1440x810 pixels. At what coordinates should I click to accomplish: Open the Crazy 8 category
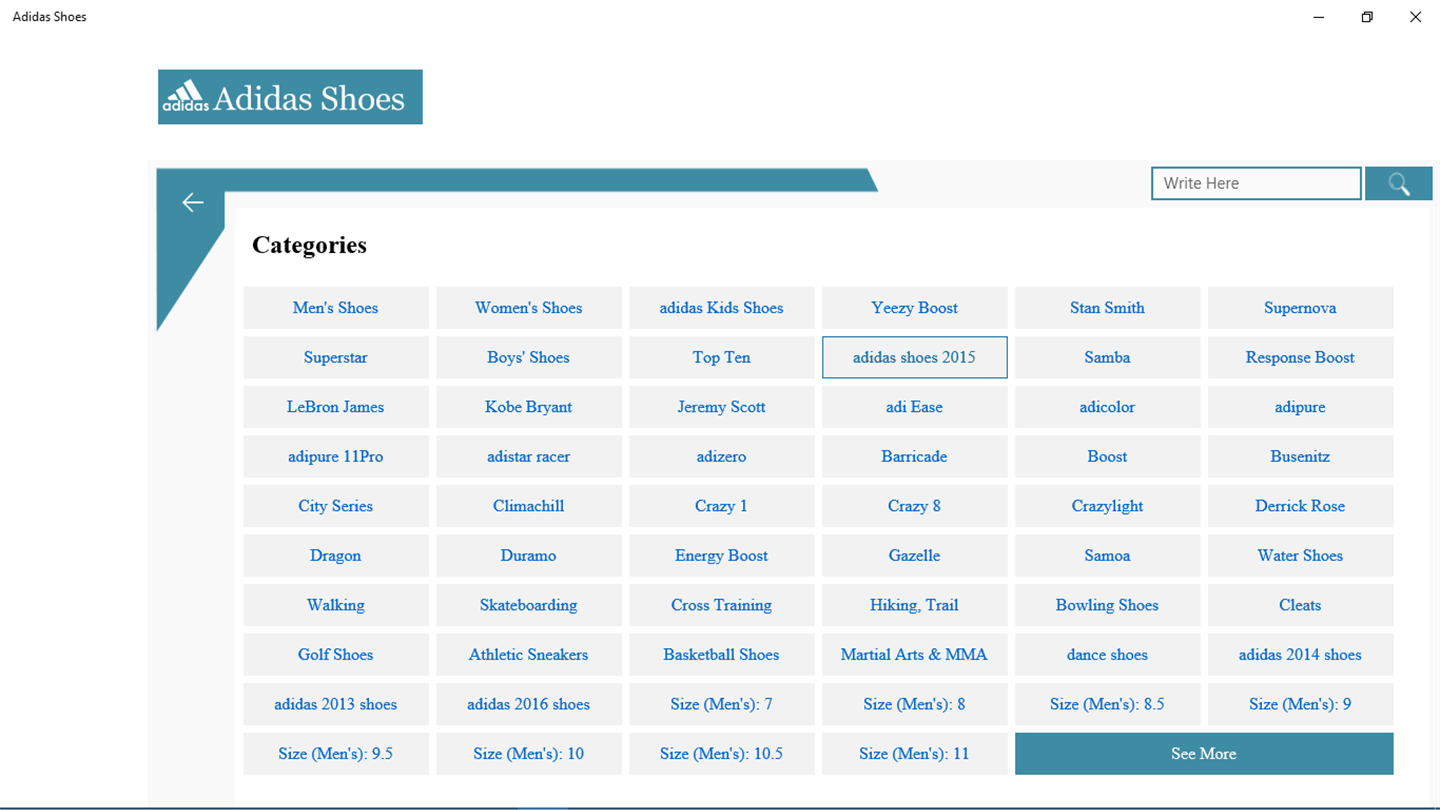pyautogui.click(x=915, y=506)
